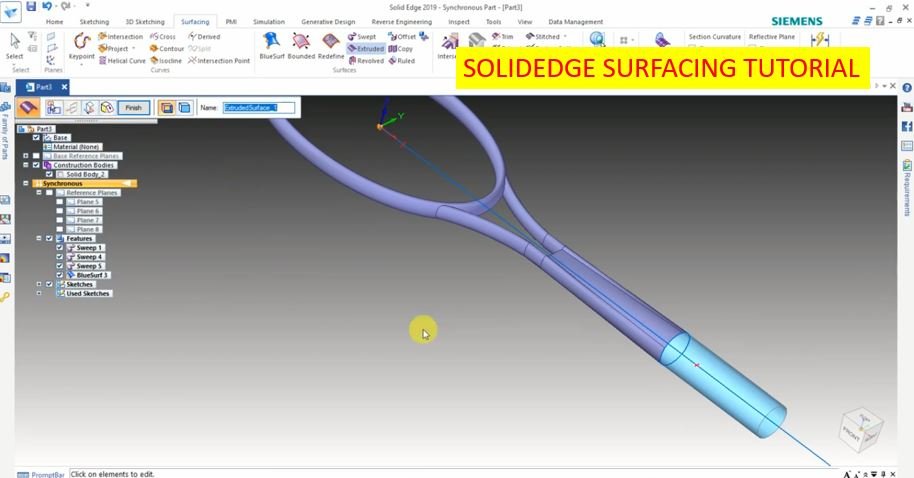Screen dimensions: 914x478
Task: Enable the Plane 5 checkbox
Action: pos(59,202)
